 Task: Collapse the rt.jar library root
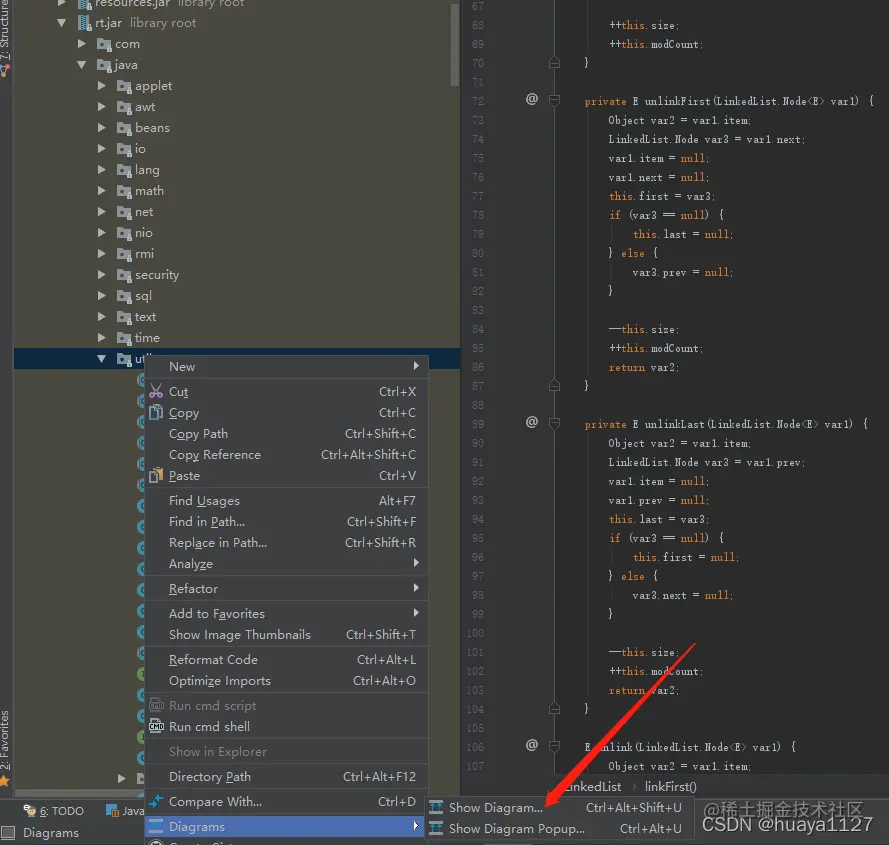click(x=62, y=23)
